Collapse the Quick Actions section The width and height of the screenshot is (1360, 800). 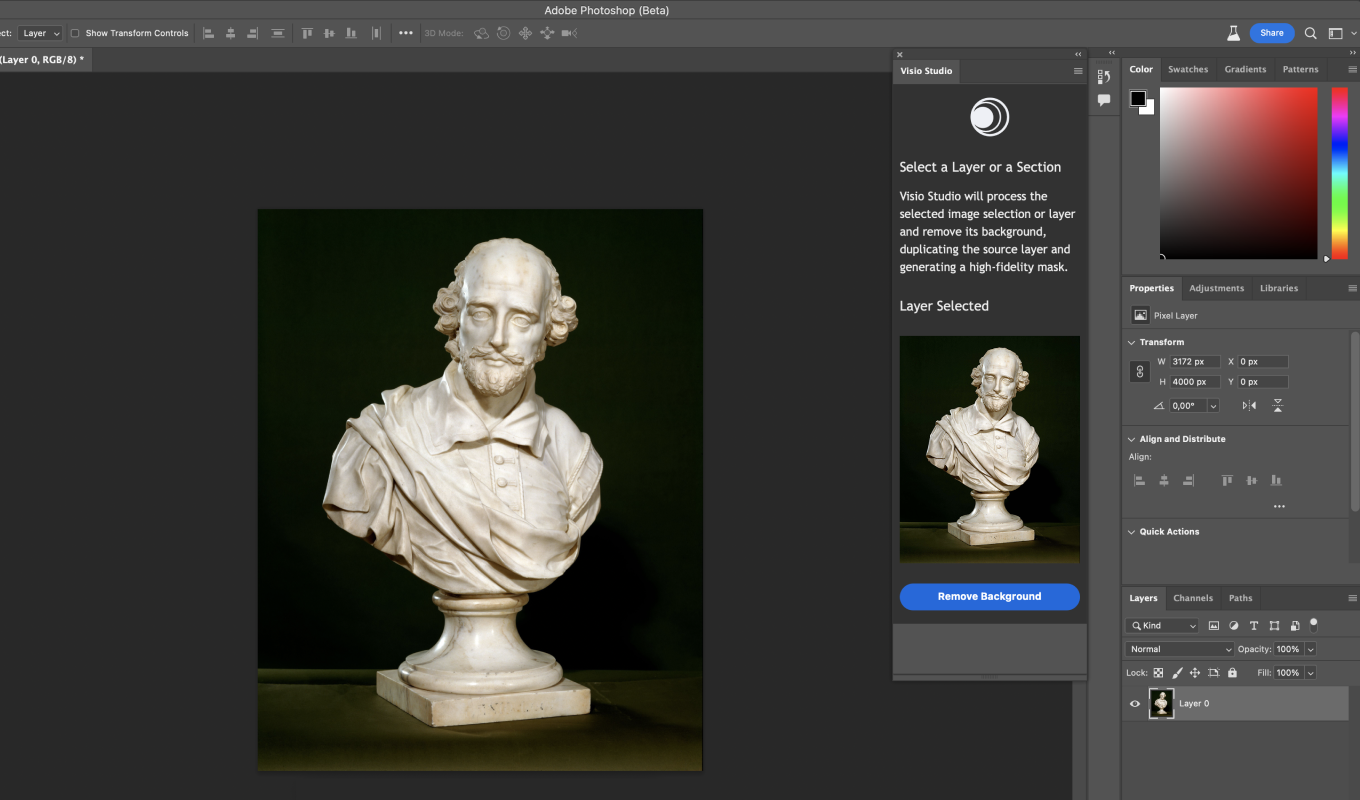point(1131,532)
